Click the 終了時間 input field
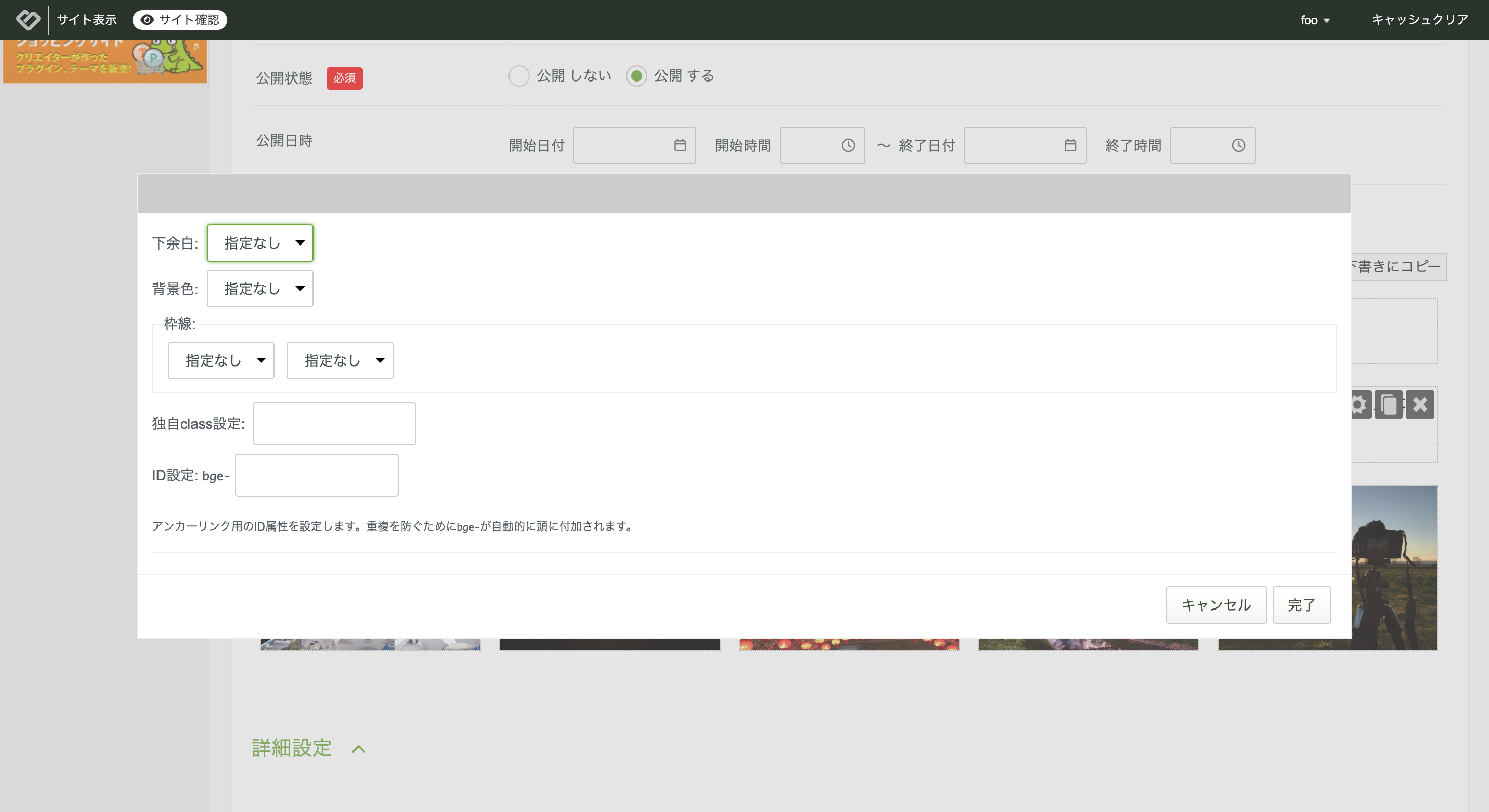Screen dimensions: 1489x812 pos(1212,145)
